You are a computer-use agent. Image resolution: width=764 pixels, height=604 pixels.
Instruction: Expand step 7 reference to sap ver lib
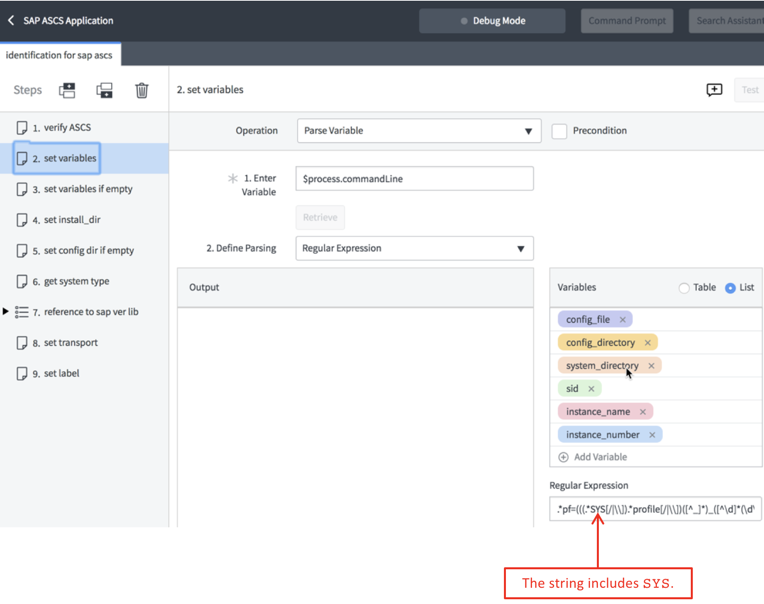(x=5, y=311)
